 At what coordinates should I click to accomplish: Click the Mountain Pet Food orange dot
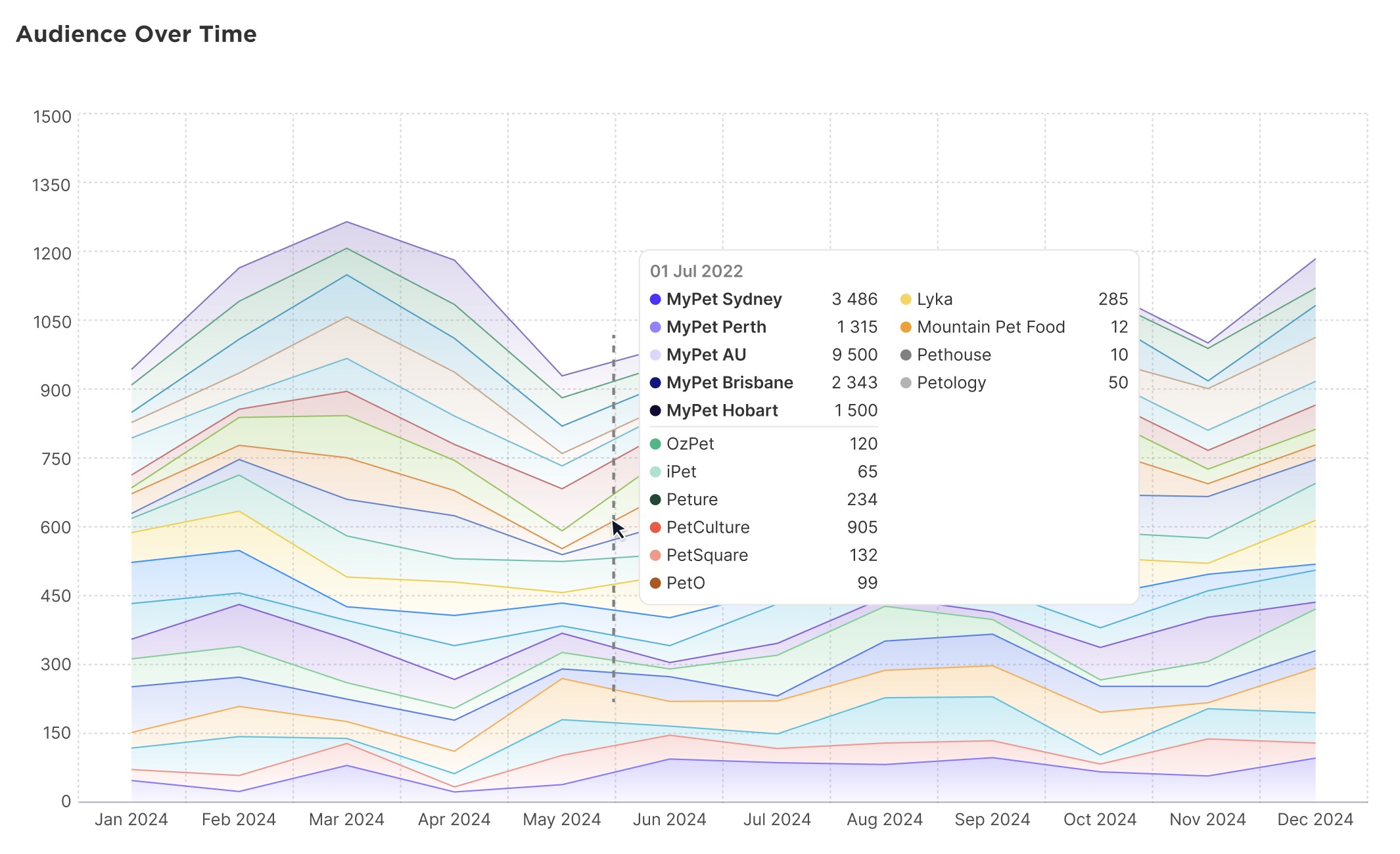coord(906,327)
